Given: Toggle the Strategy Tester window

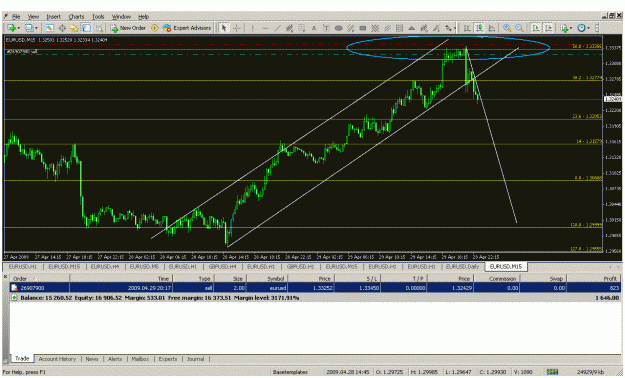Looking at the screenshot, I should 99,28.
